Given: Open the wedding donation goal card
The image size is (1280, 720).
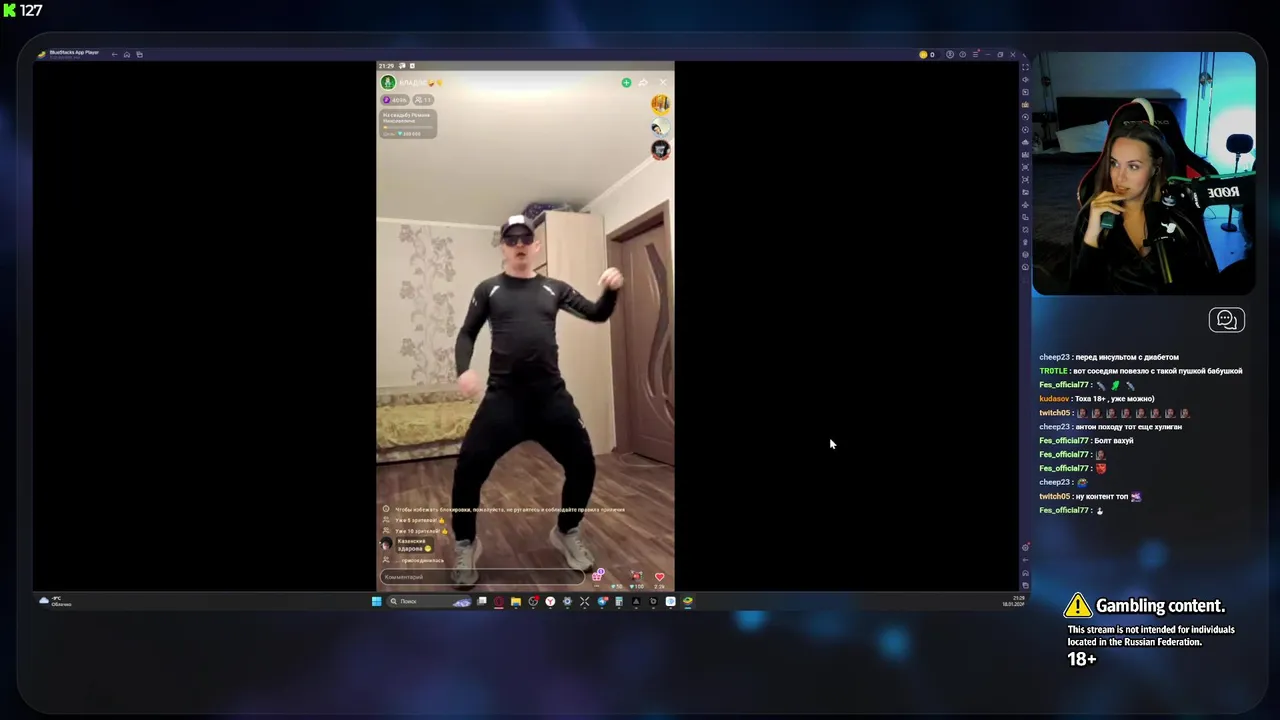Looking at the screenshot, I should [x=408, y=123].
